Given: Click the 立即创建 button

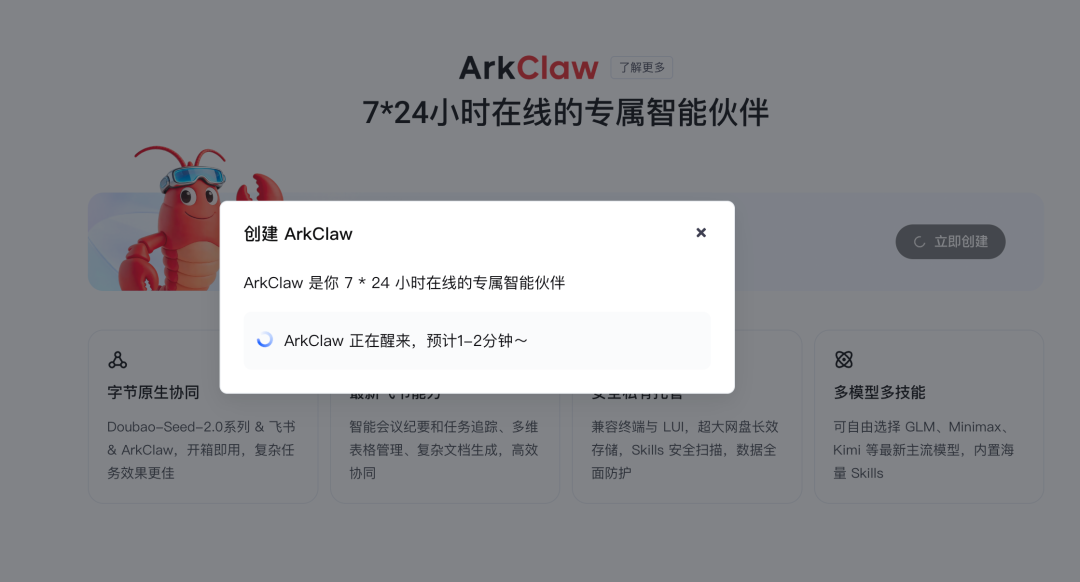Looking at the screenshot, I should pos(950,242).
